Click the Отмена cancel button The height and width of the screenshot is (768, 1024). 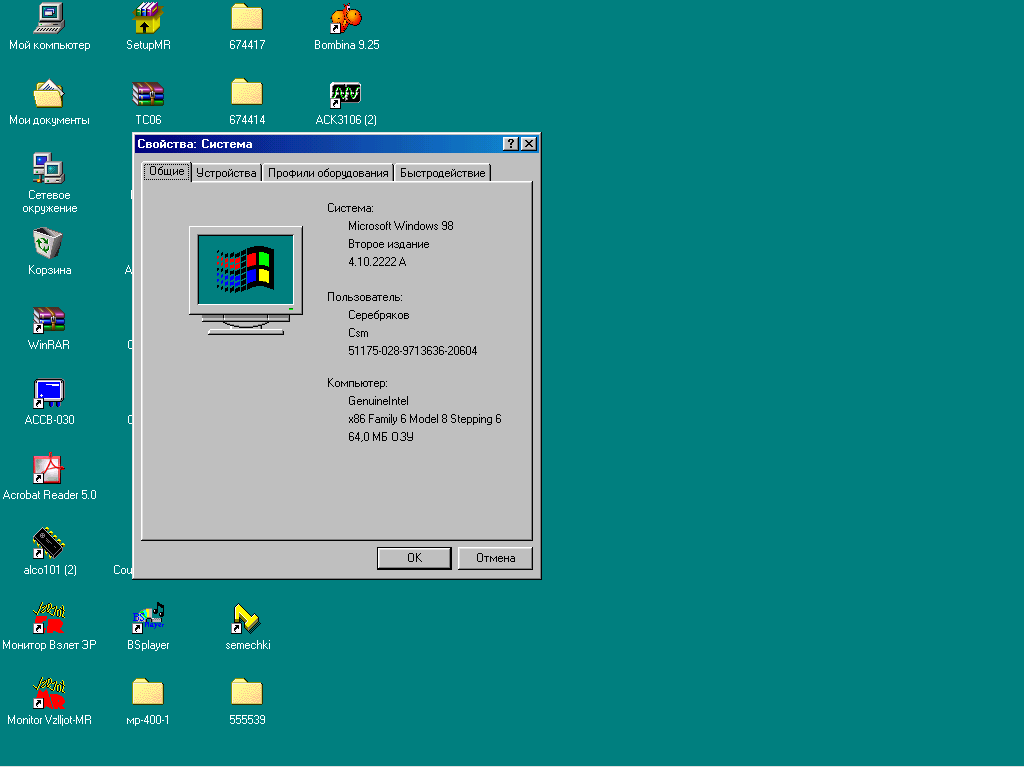pos(495,558)
